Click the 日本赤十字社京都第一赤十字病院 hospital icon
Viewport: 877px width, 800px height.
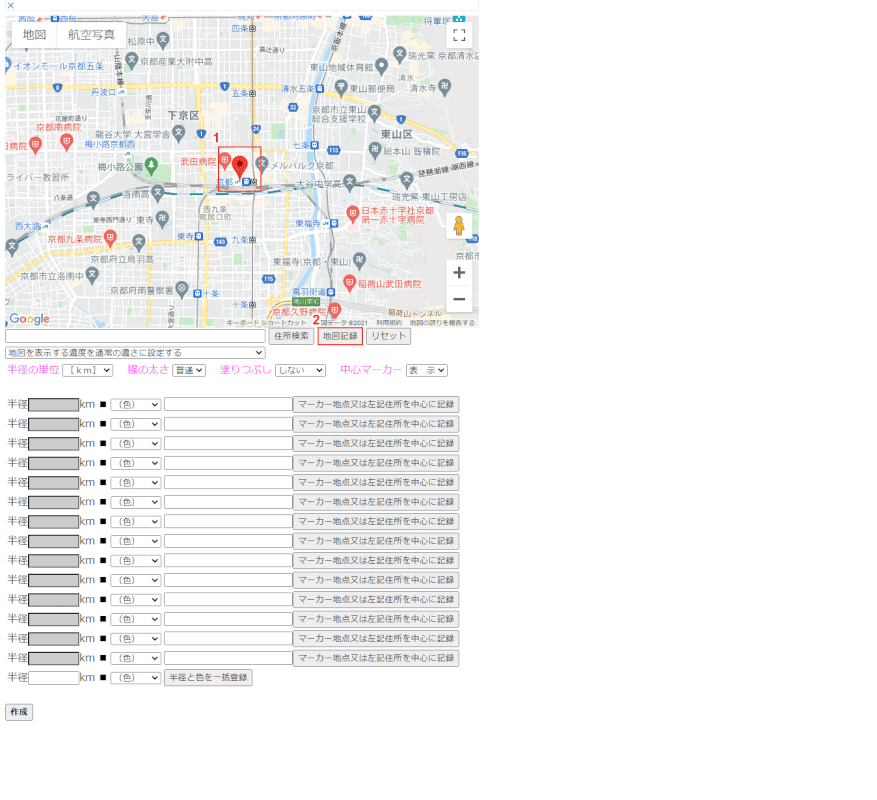pyautogui.click(x=352, y=213)
